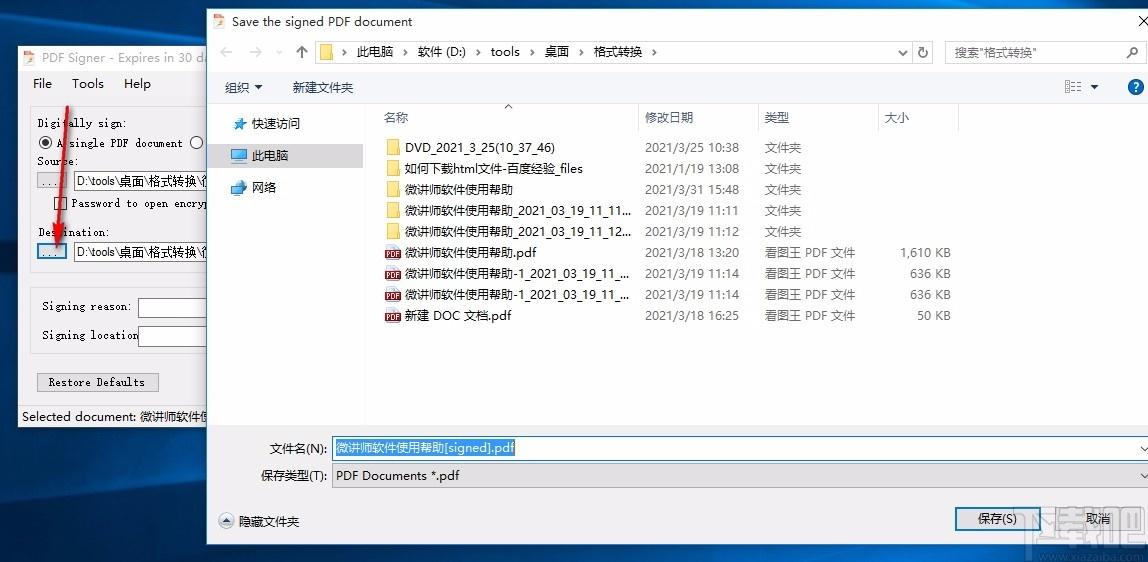This screenshot has height=562, width=1148.
Task: Select the second radio button in PDF Signer
Action: pyautogui.click(x=195, y=143)
